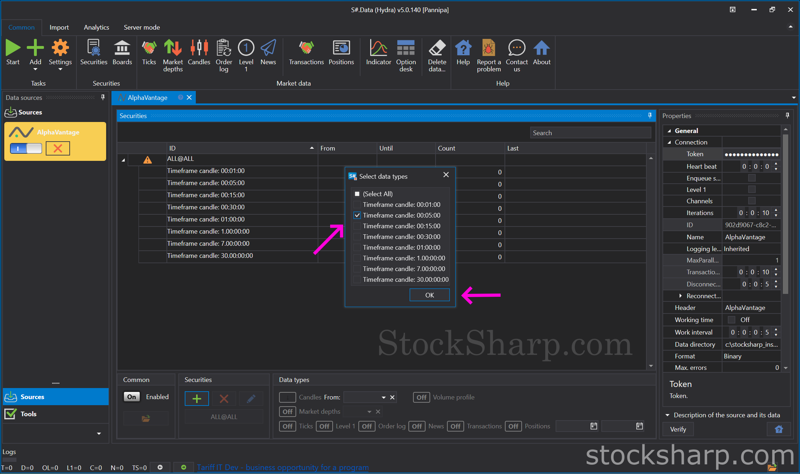Click the Option desk icon

[405, 49]
